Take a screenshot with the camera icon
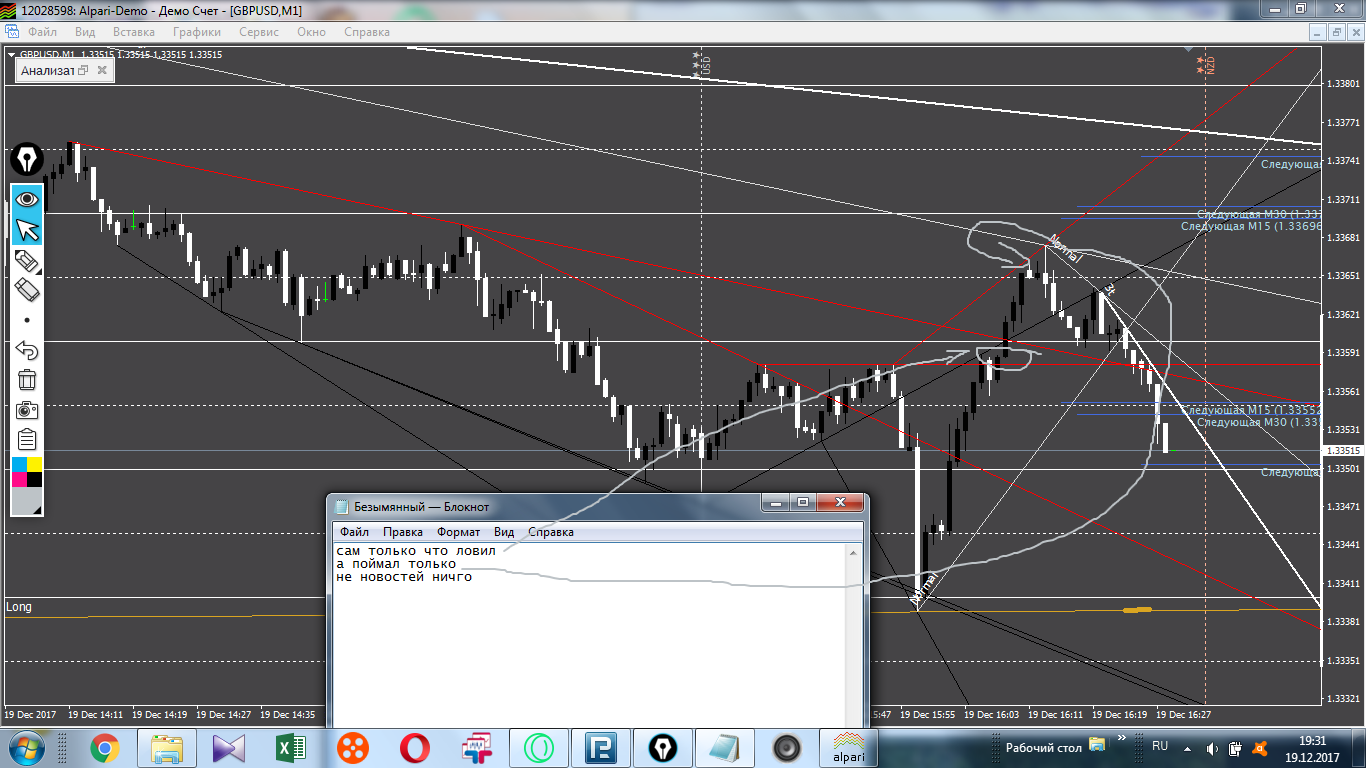Viewport: 1366px width, 768px height. (27, 410)
